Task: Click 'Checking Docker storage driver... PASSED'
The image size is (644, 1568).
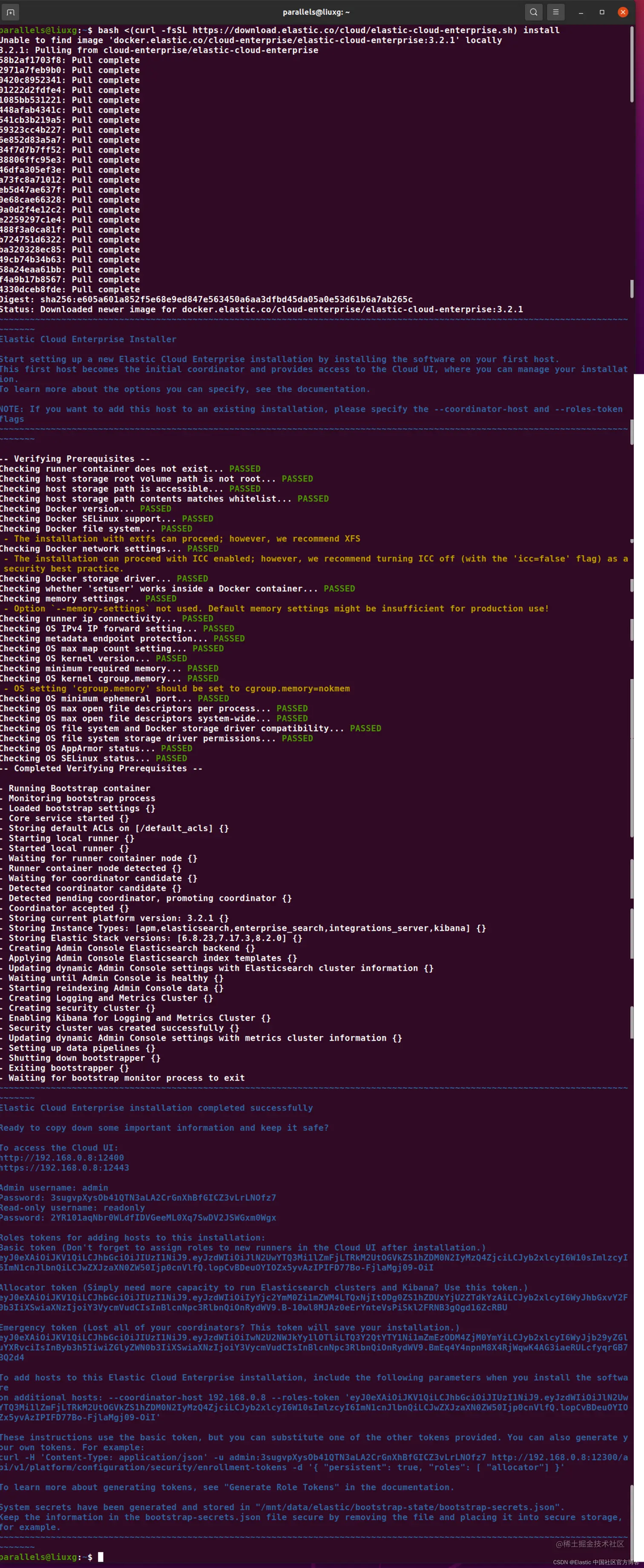Action: tap(104, 579)
